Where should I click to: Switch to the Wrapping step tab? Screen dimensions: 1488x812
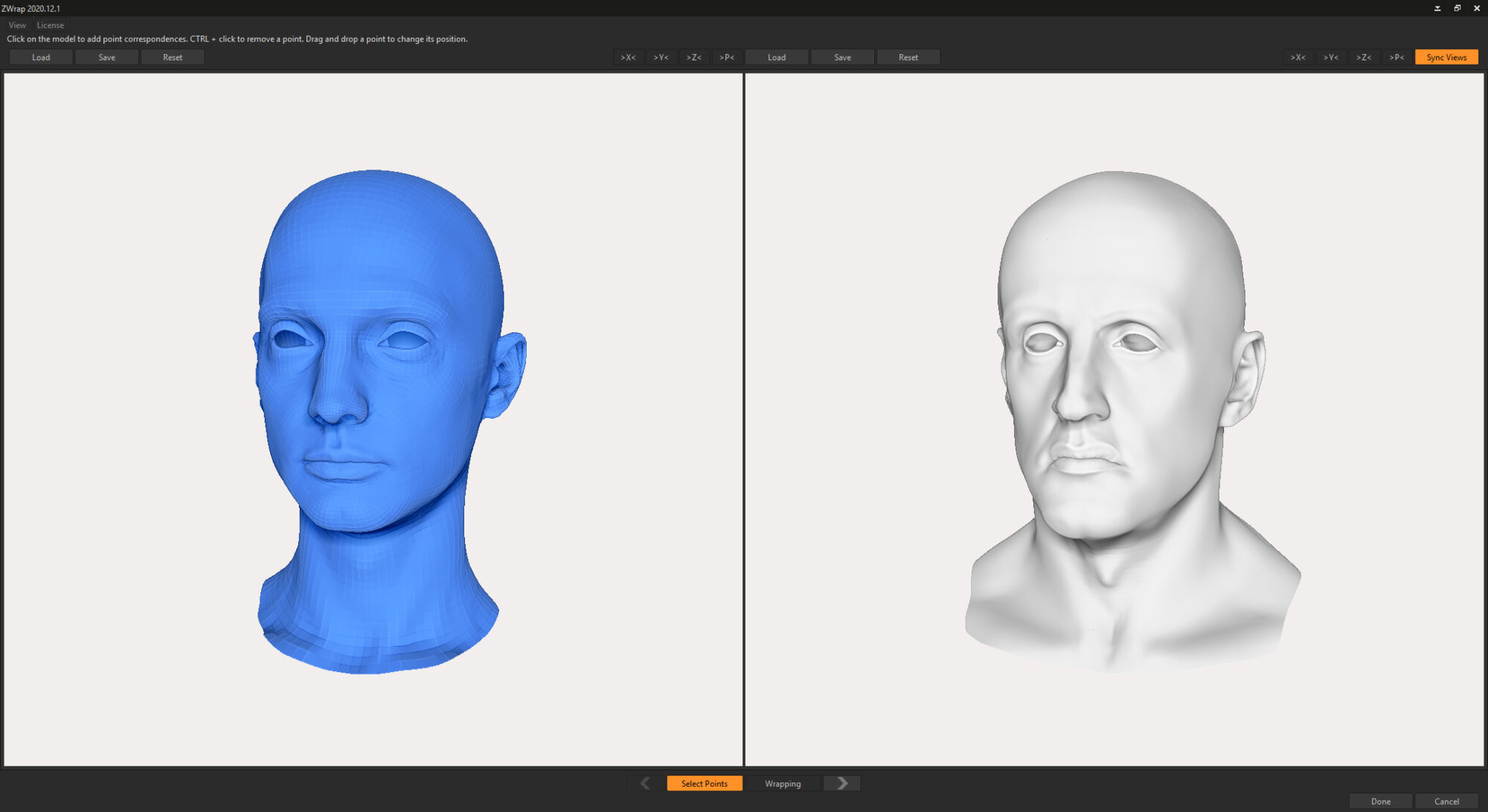[x=783, y=783]
